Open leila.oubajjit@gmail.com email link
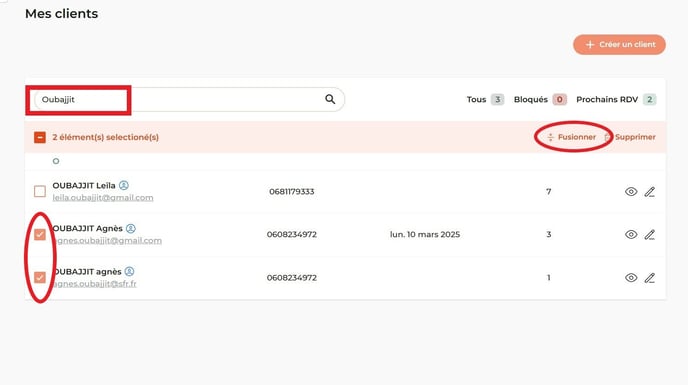Viewport: 688px width, 385px height. (x=103, y=198)
